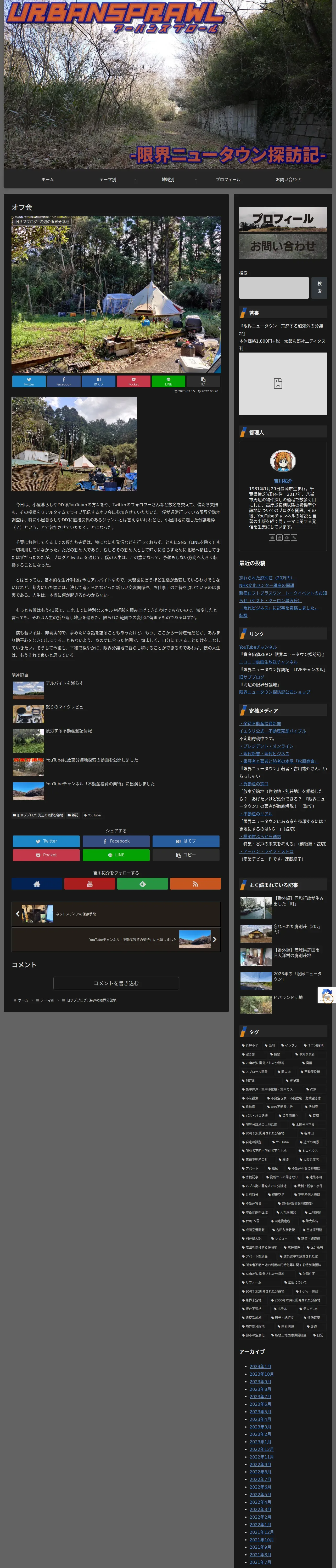Viewport: 336px width, 1568px height.
Task: Subscribe via the orange RSS follow button
Action: [195, 883]
